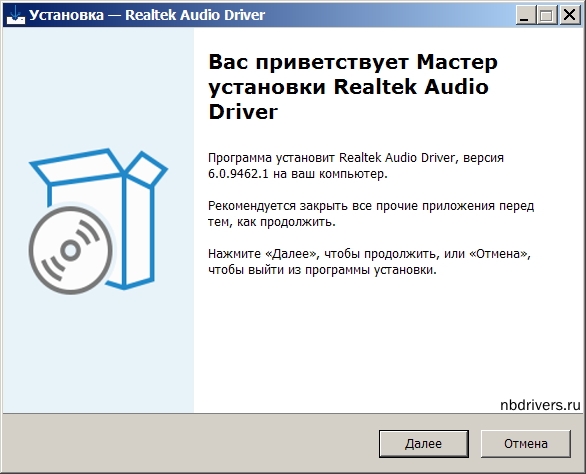The width and height of the screenshot is (586, 474).
Task: Click the title bar text "Установка — Realtek Audio Driver"
Action: (x=147, y=15)
